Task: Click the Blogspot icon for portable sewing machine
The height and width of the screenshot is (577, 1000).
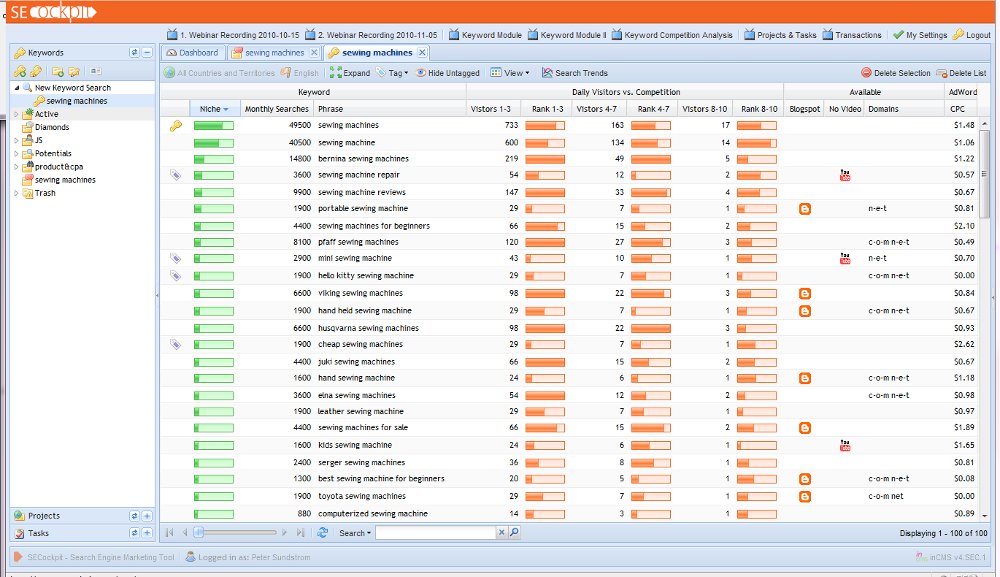Action: [805, 209]
